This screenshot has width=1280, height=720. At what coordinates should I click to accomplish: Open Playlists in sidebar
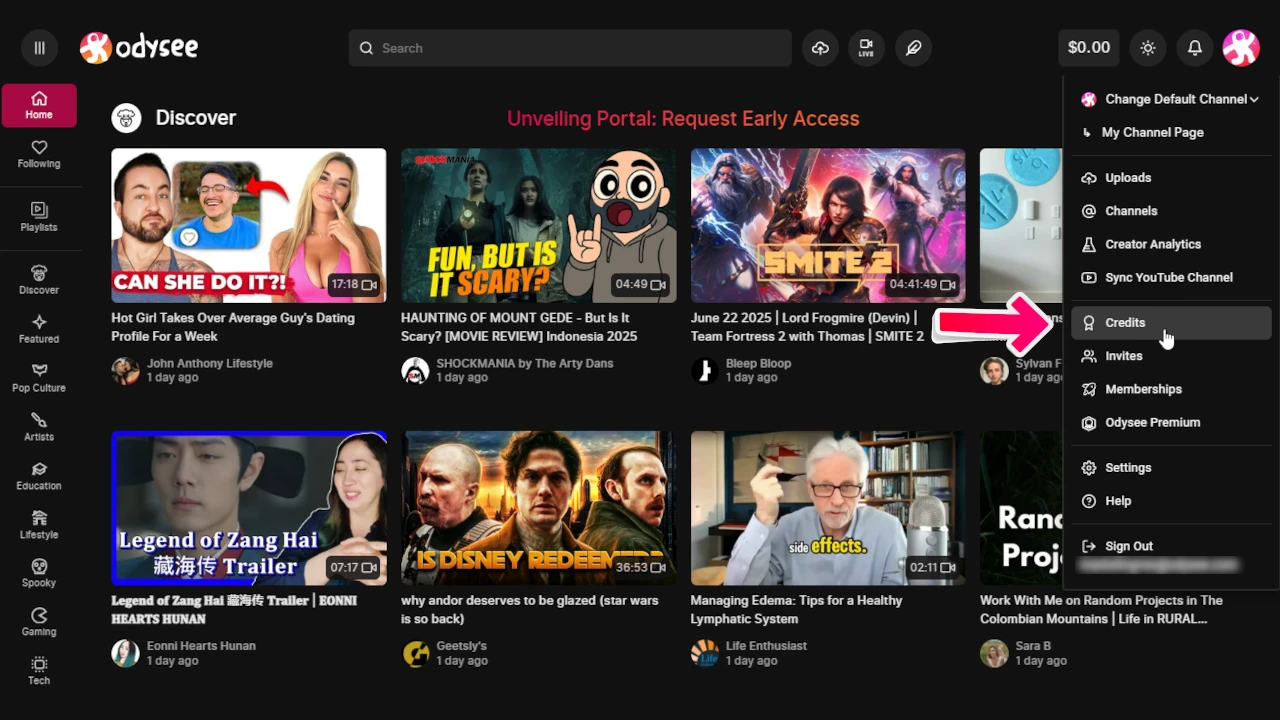[x=39, y=217]
